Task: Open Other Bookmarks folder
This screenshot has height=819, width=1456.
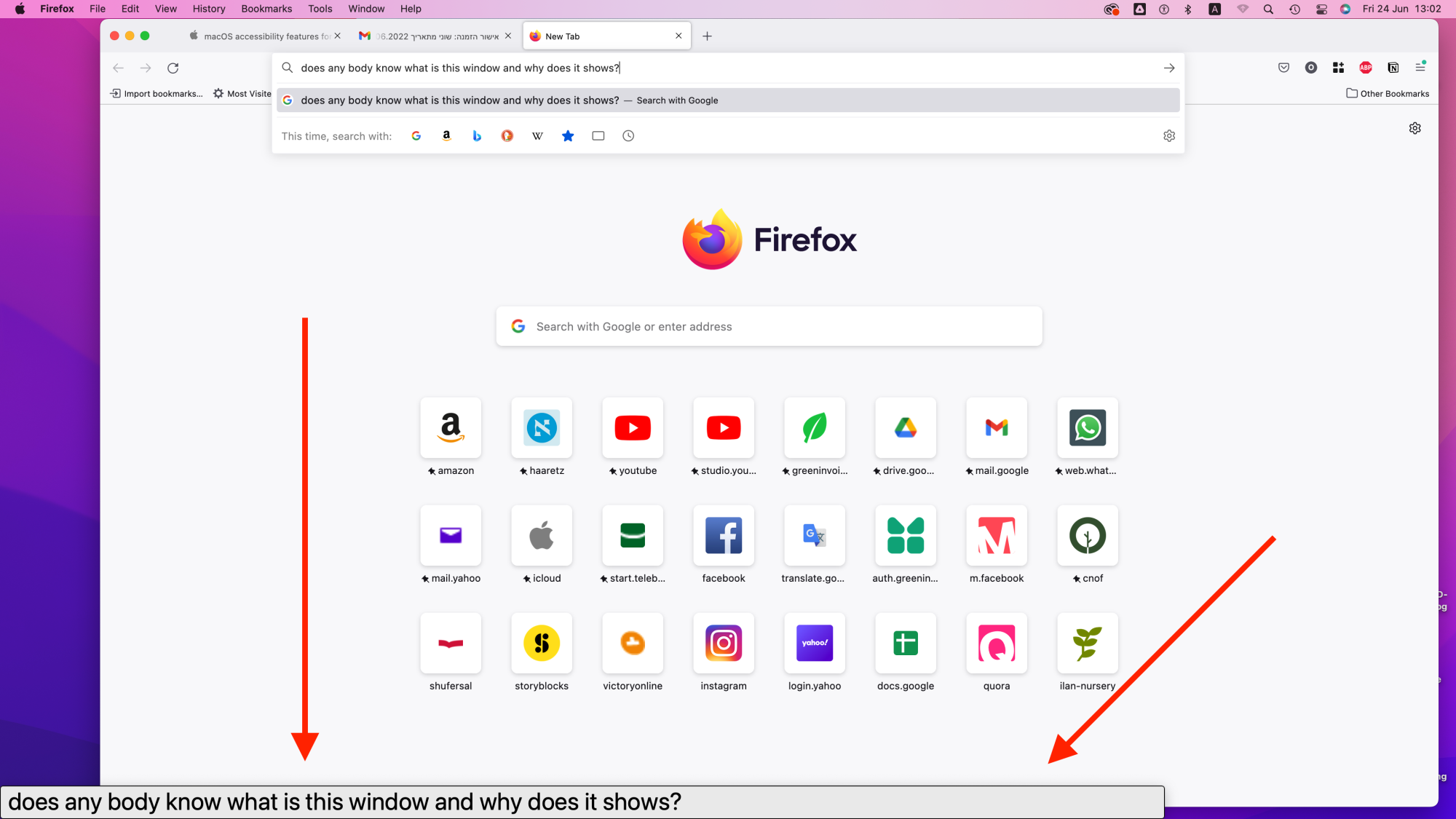Action: pos(1388,93)
